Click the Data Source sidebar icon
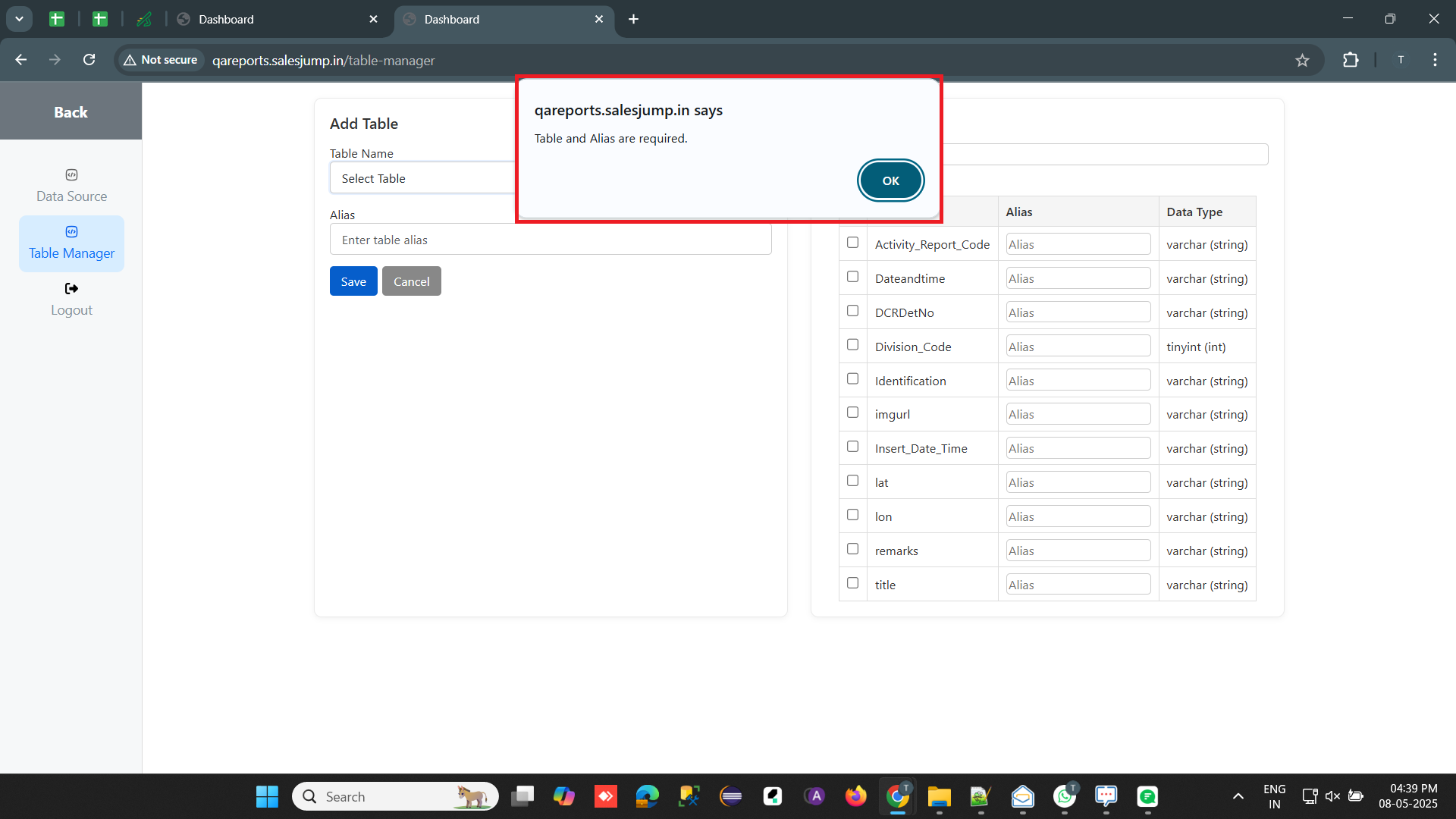This screenshot has height=819, width=1456. pos(71,175)
